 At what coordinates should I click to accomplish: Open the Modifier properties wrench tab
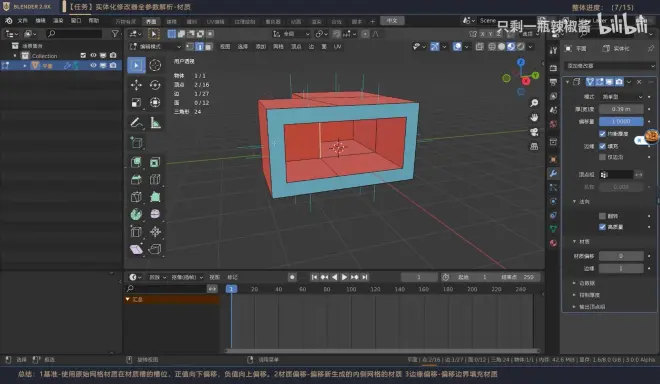553,173
